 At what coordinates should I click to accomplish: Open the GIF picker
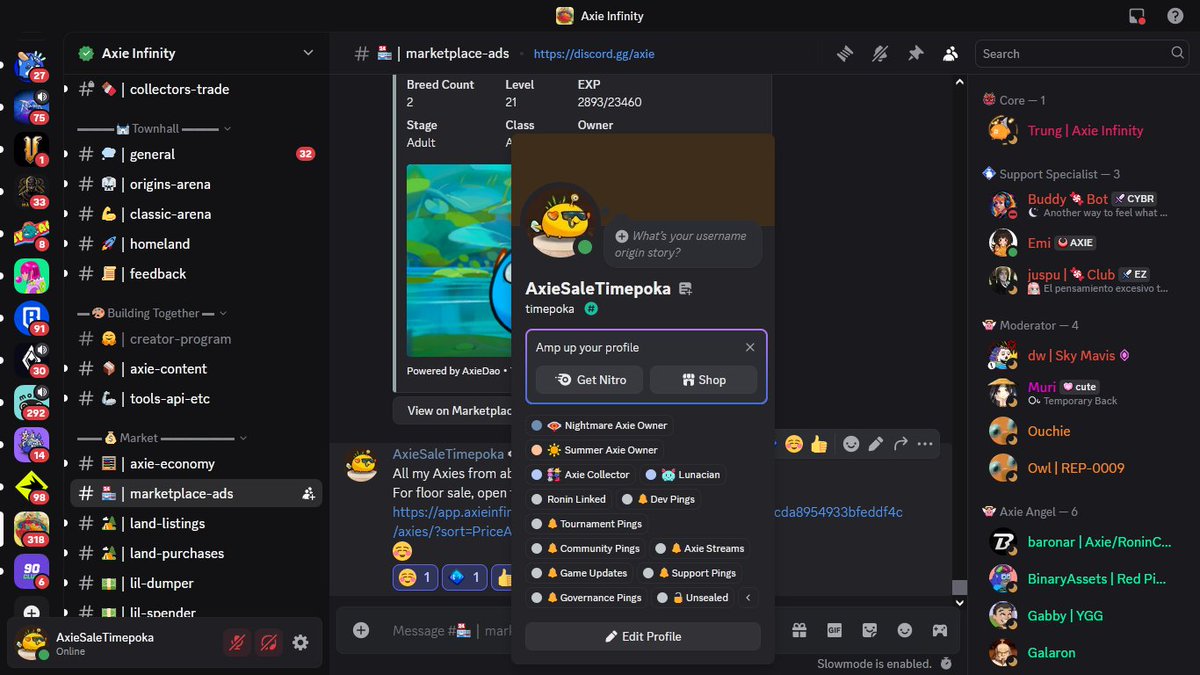pos(834,631)
